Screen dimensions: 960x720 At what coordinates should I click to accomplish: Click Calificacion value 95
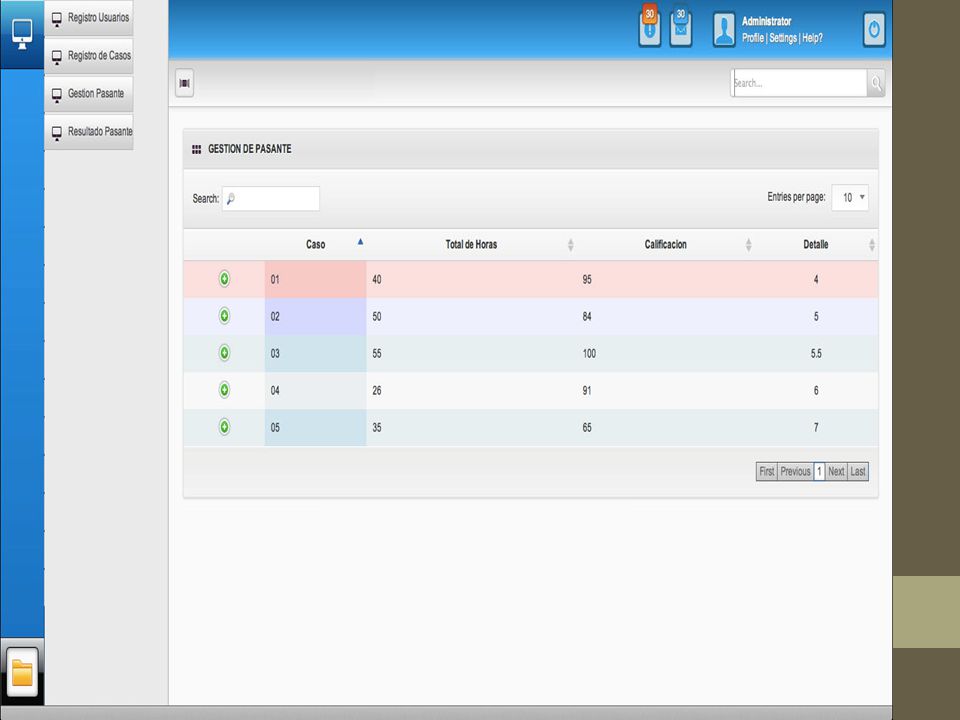pos(587,280)
